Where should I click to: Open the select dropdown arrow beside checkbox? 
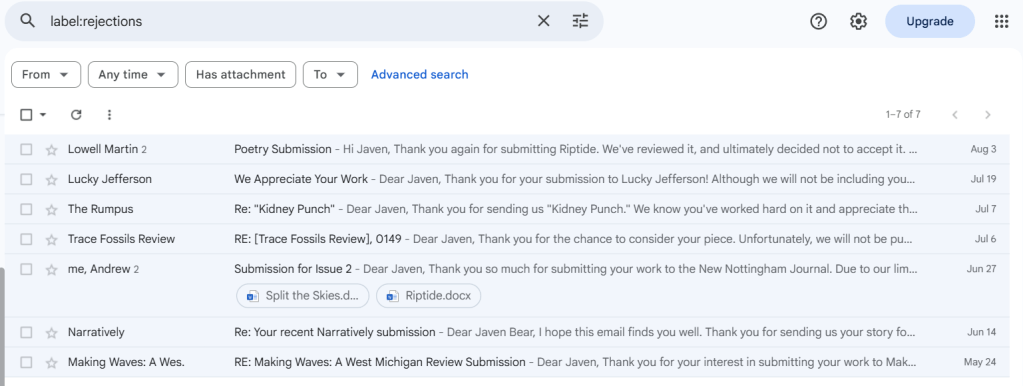(x=43, y=115)
